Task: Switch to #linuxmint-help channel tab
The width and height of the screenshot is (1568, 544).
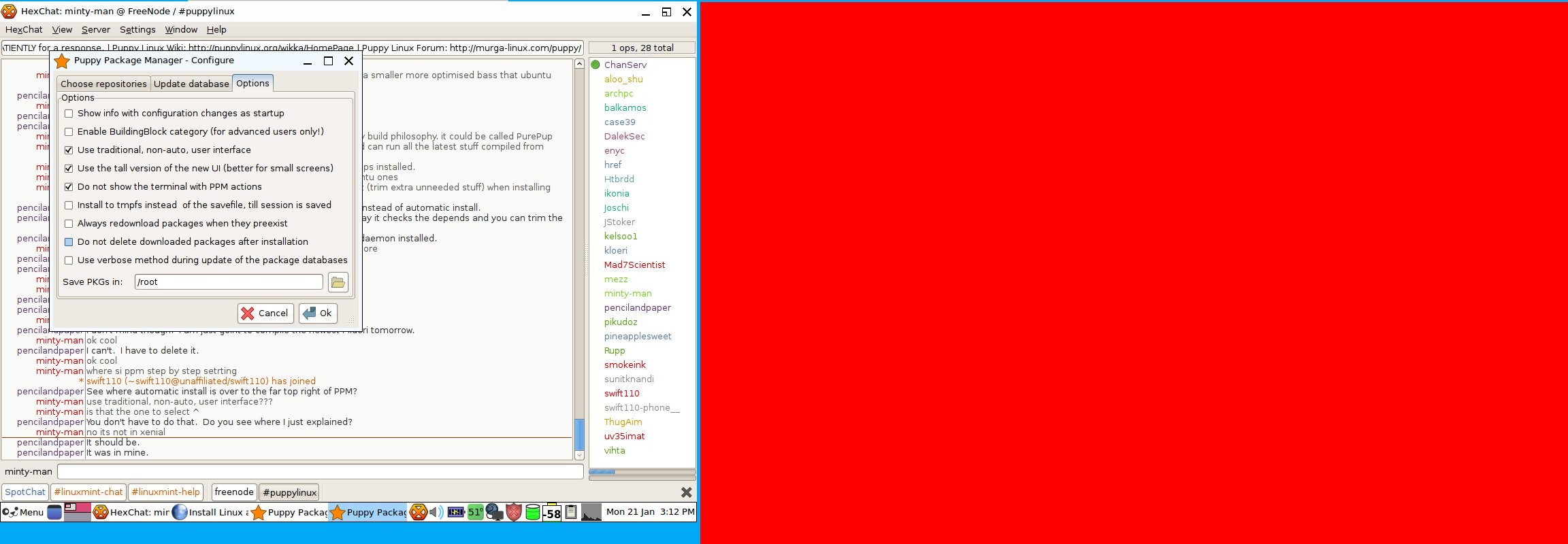Action: tap(166, 492)
